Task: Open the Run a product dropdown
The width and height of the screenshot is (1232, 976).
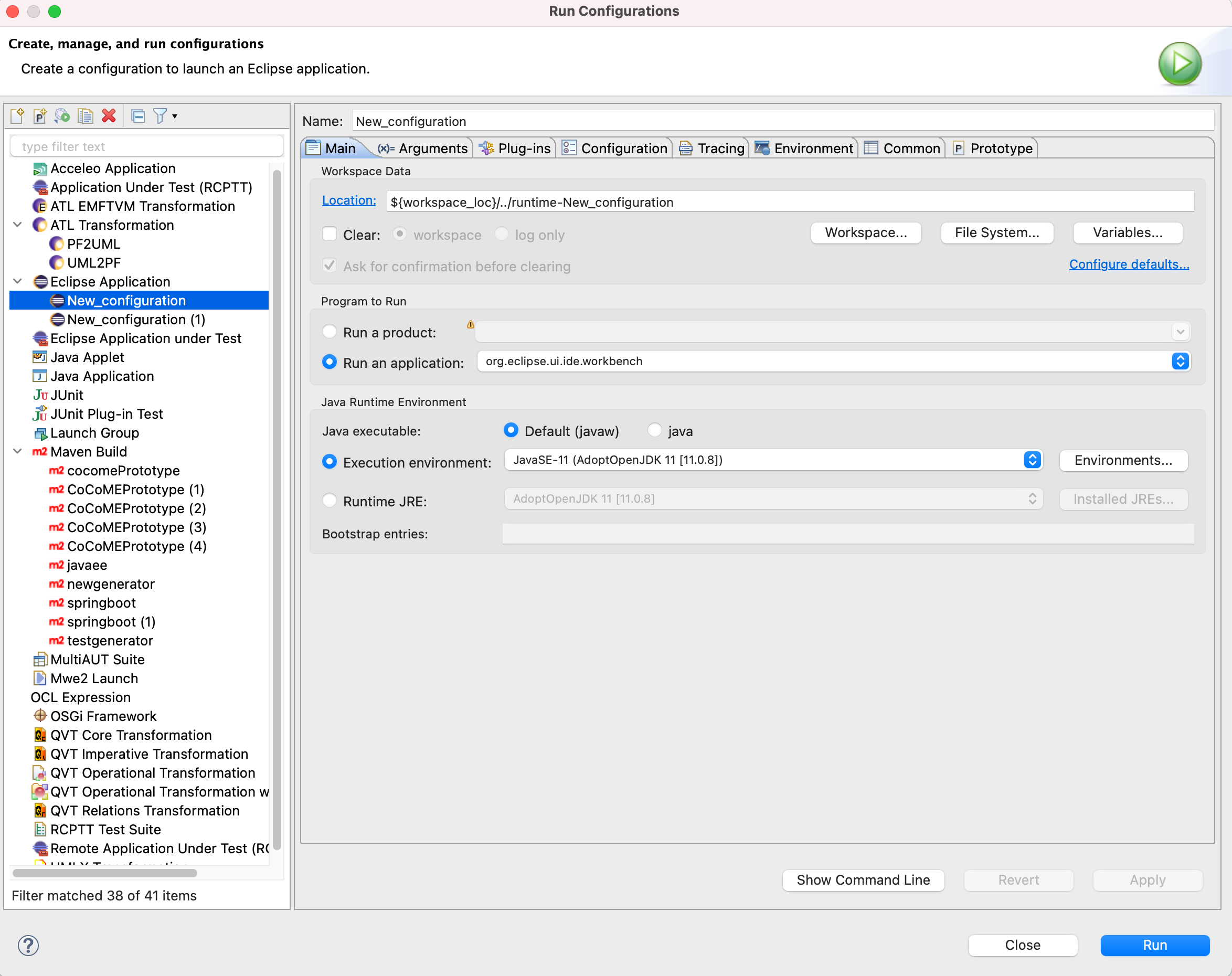Action: click(x=1180, y=332)
